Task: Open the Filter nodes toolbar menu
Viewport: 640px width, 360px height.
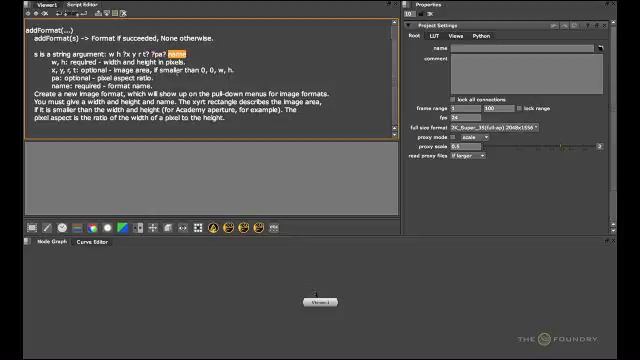Action: pyautogui.click(x=107, y=228)
